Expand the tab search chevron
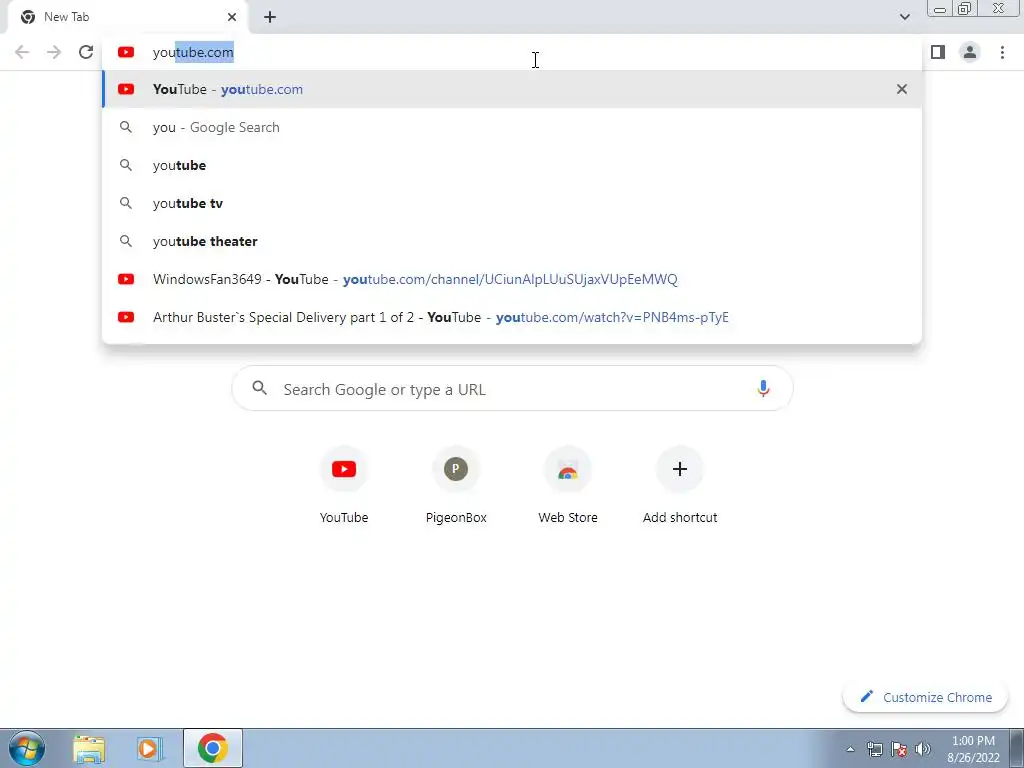This screenshot has width=1024, height=768. [904, 17]
